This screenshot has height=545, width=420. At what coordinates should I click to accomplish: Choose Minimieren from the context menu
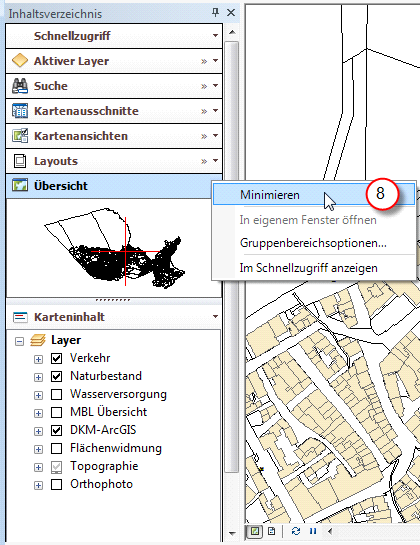[314, 195]
